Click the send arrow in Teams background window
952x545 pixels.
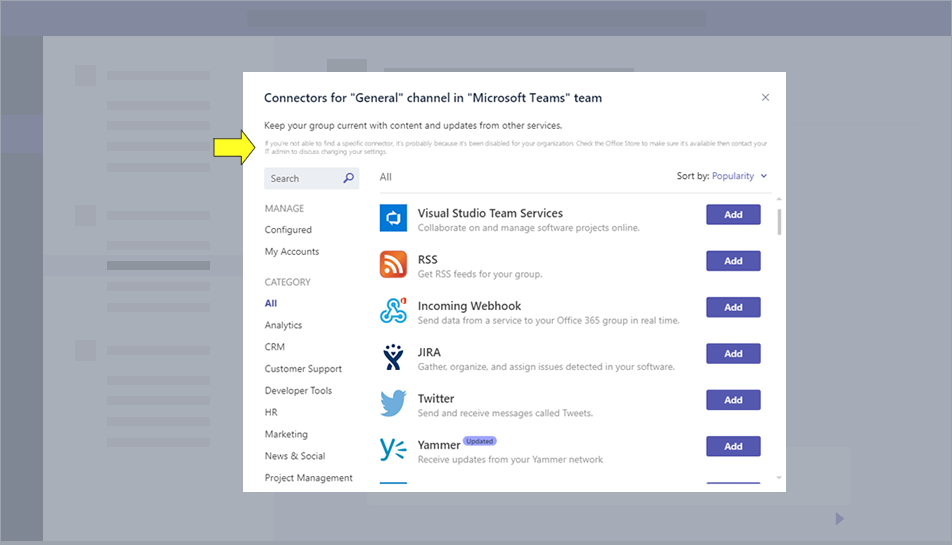click(839, 518)
